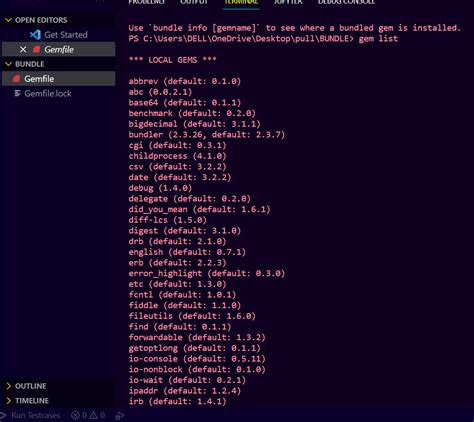474x422 pixels.
Task: Click the warnings triangle icon in status bar
Action: 94,415
